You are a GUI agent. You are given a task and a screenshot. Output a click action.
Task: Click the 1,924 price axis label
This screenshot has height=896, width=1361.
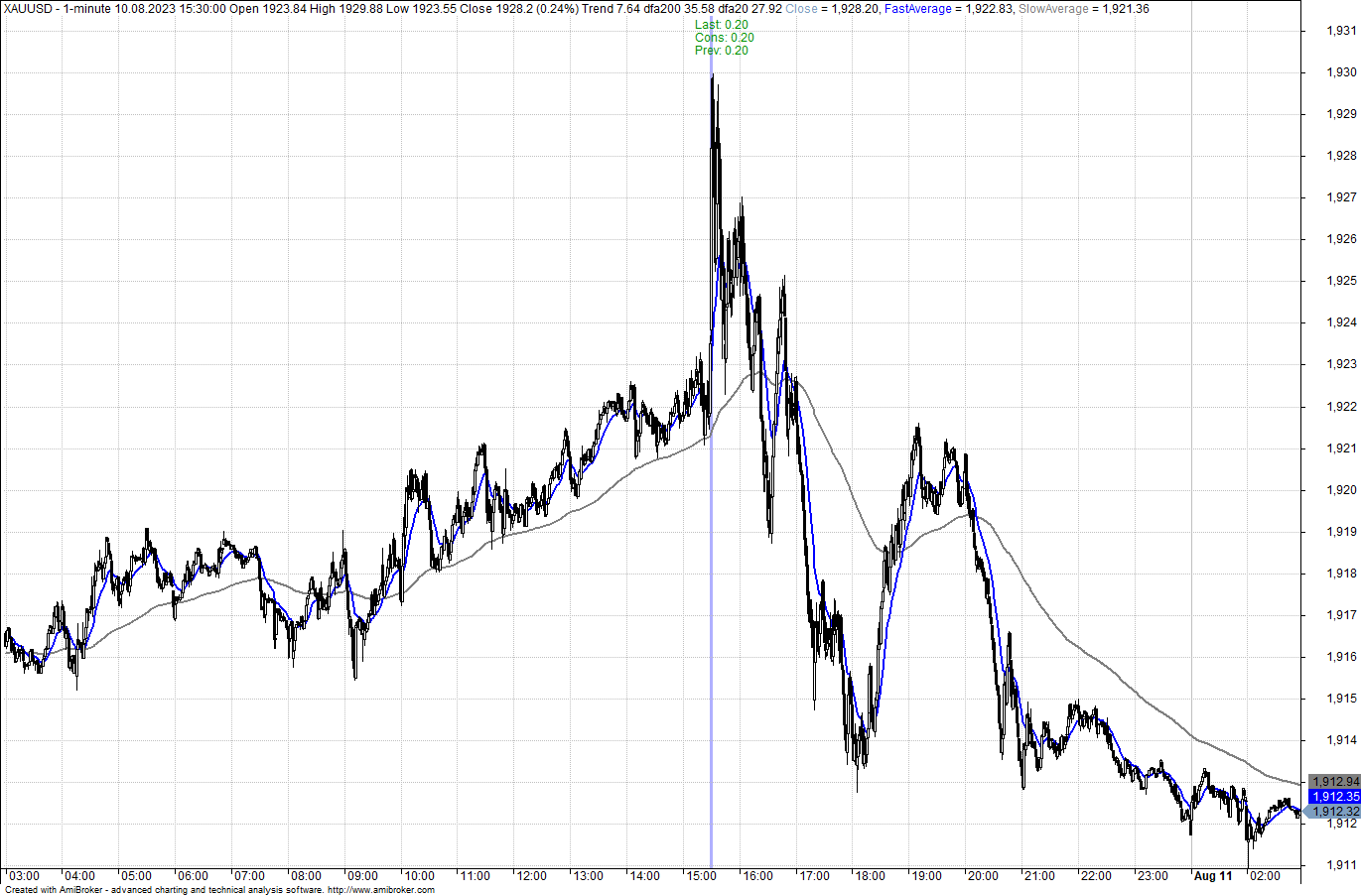(1341, 322)
